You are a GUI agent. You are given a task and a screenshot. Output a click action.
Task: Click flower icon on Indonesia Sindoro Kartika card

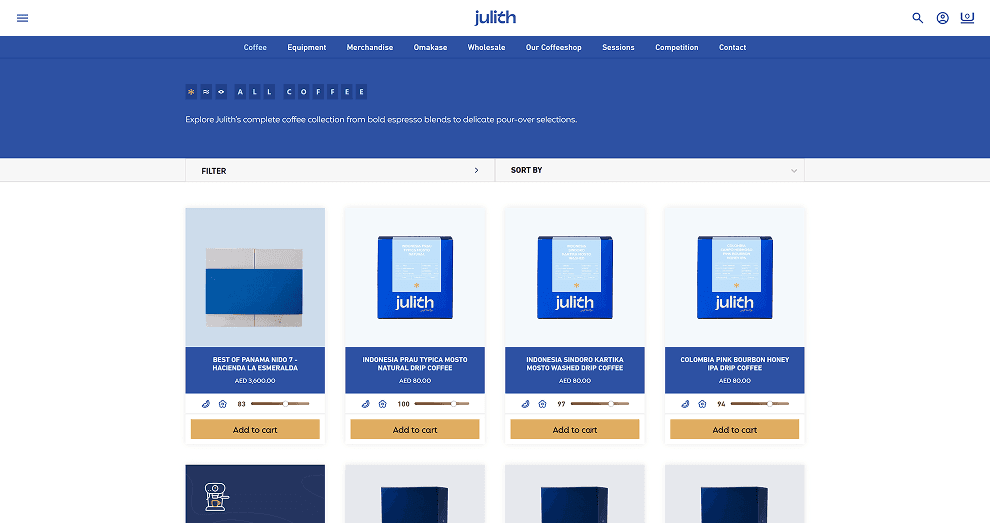point(542,404)
